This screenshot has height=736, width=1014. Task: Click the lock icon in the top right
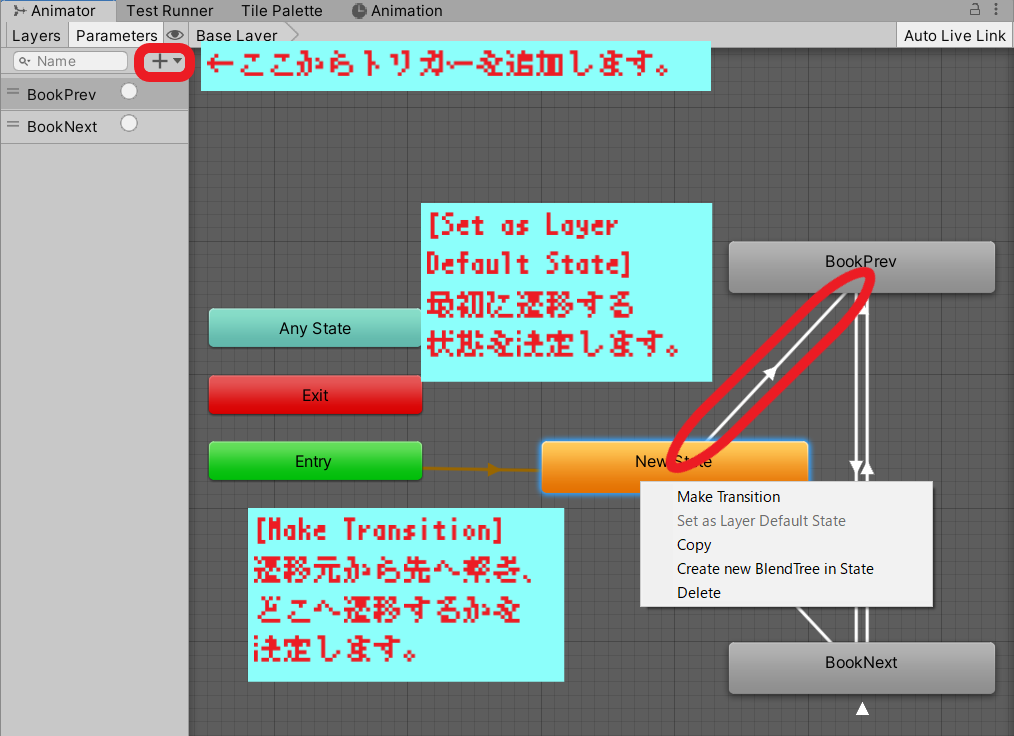[x=973, y=8]
